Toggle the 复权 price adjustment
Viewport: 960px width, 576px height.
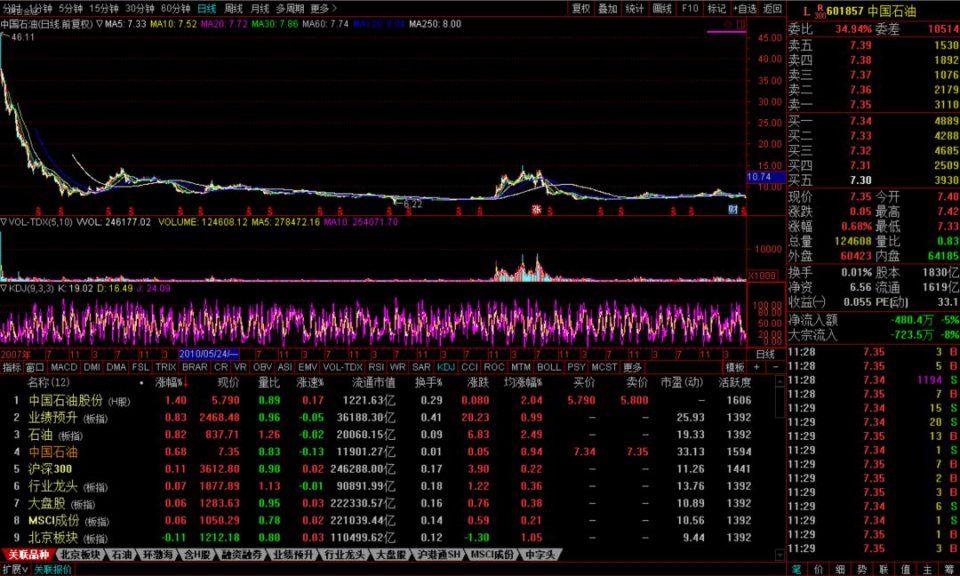point(581,8)
